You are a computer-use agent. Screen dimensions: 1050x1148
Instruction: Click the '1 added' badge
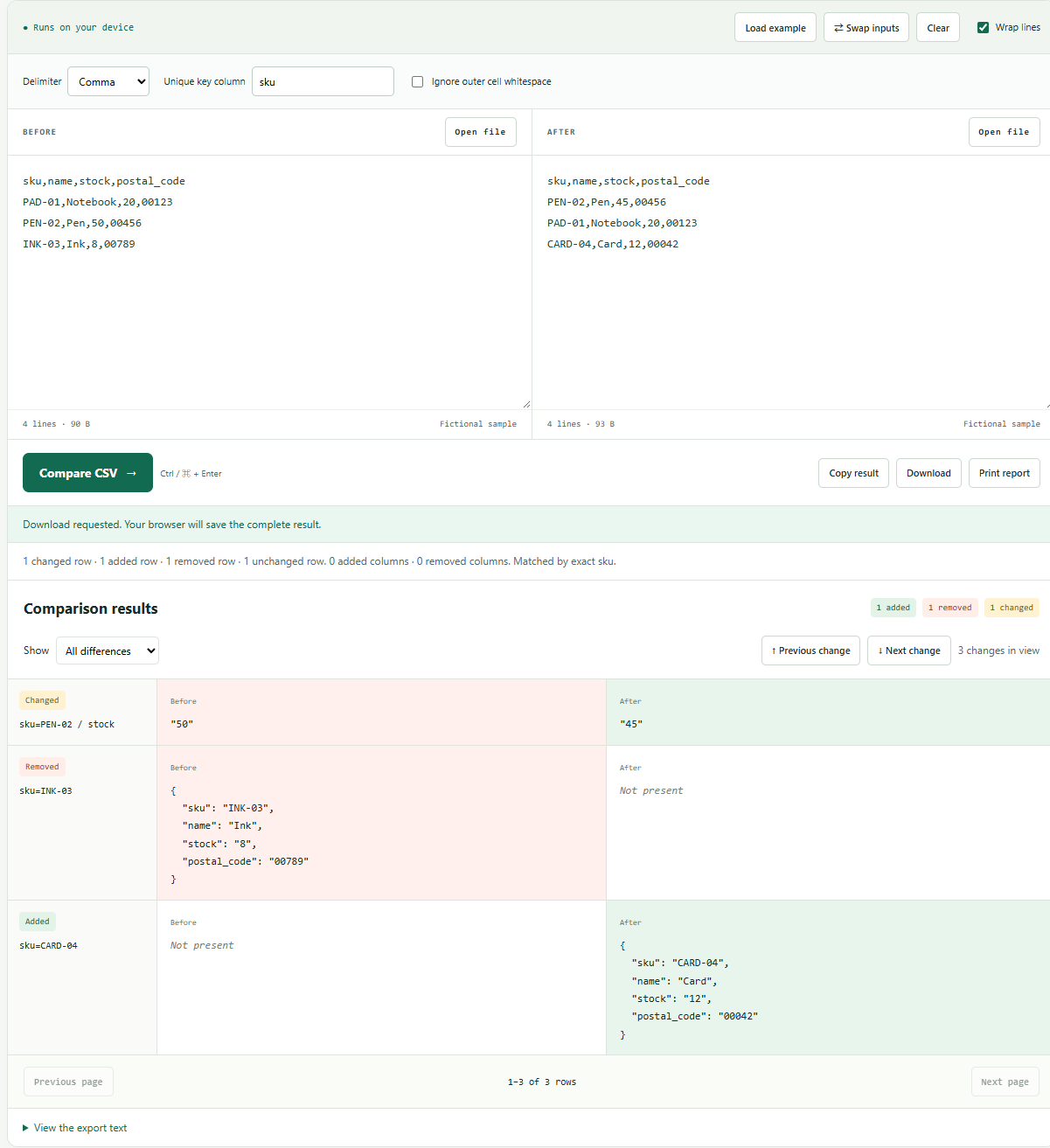(893, 608)
